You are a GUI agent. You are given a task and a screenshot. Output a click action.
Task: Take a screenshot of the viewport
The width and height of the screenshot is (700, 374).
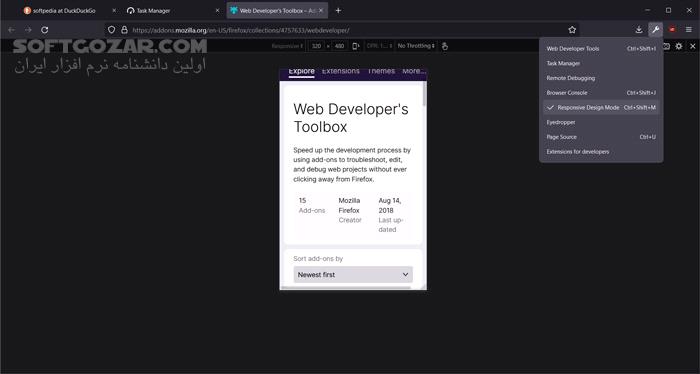pyautogui.click(x=666, y=46)
